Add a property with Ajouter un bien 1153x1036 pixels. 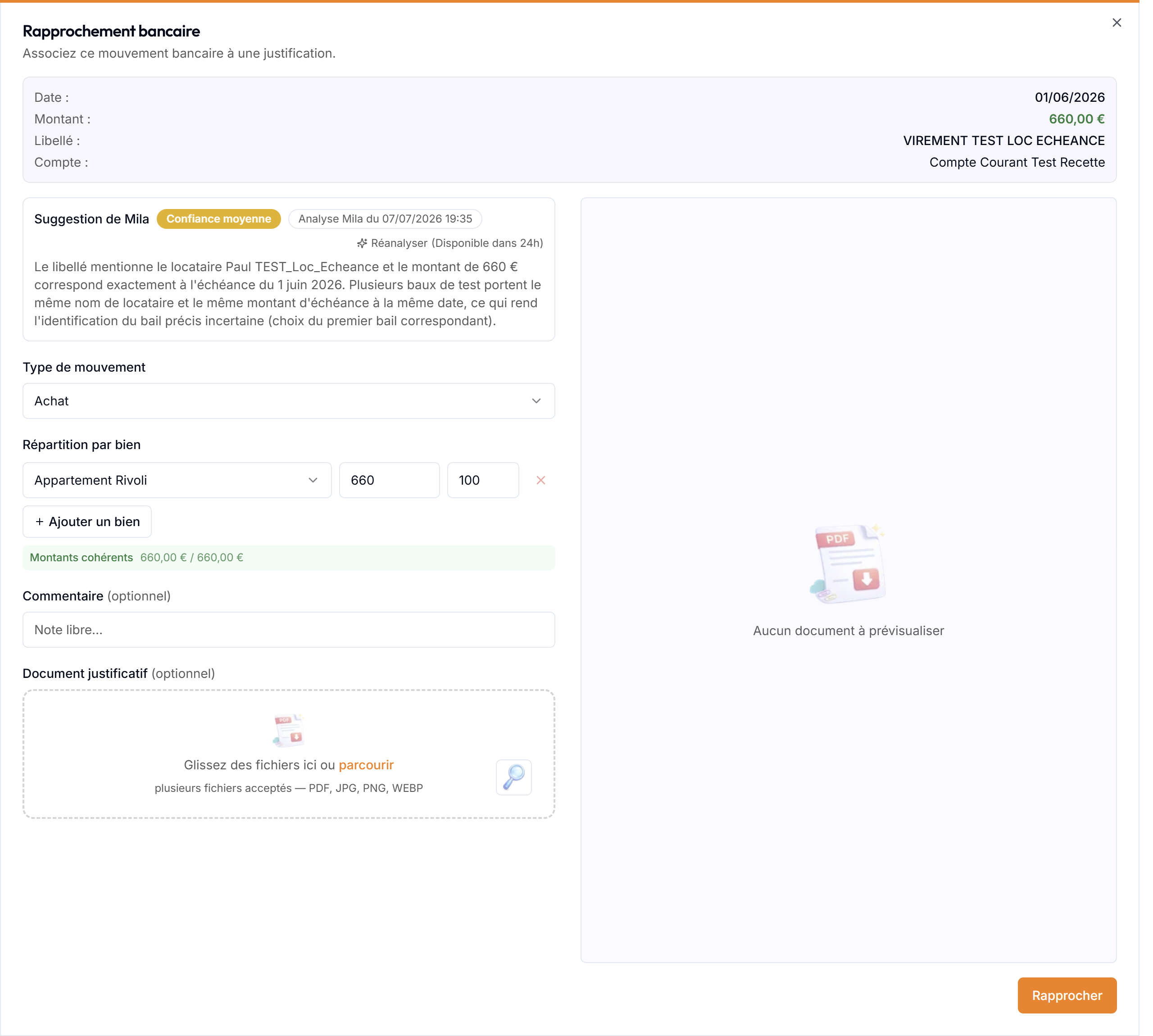[87, 522]
